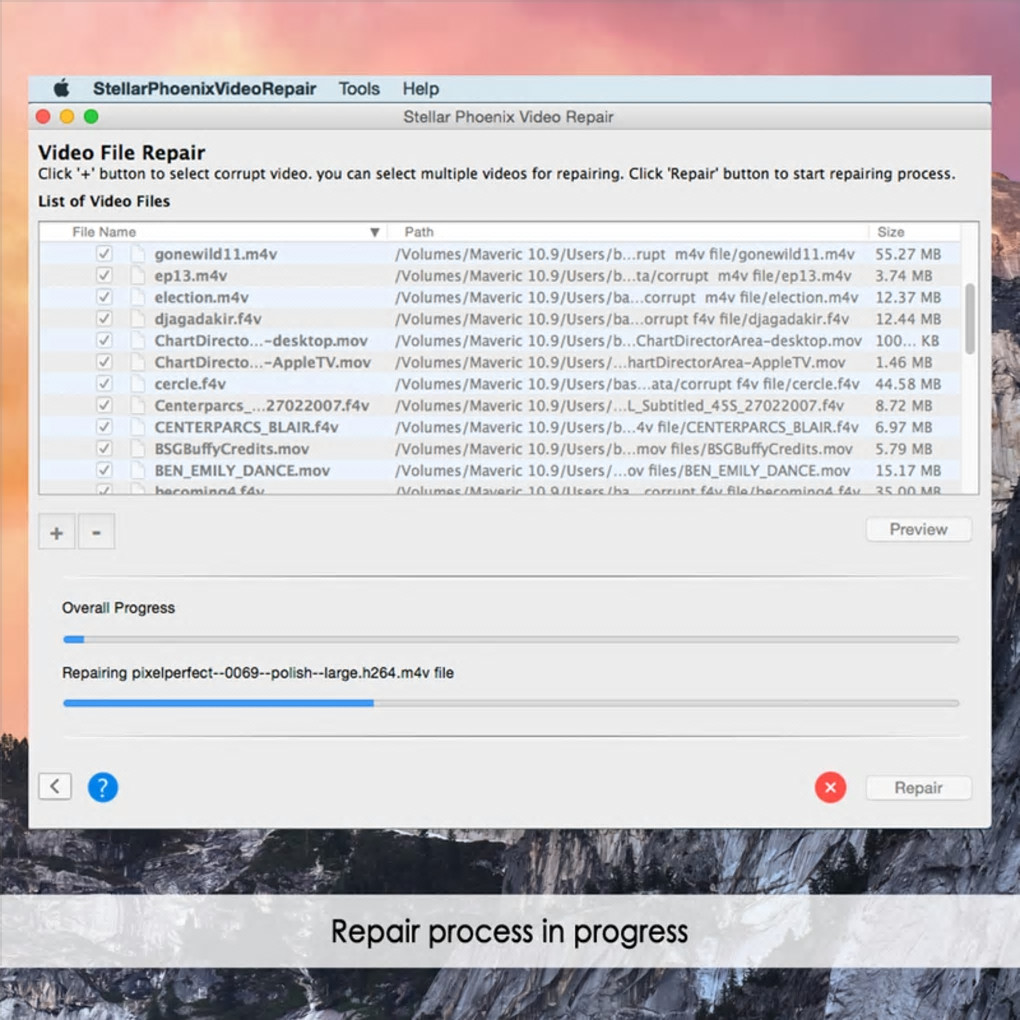1020x1020 pixels.
Task: Open the Apple menu
Action: [x=61, y=88]
